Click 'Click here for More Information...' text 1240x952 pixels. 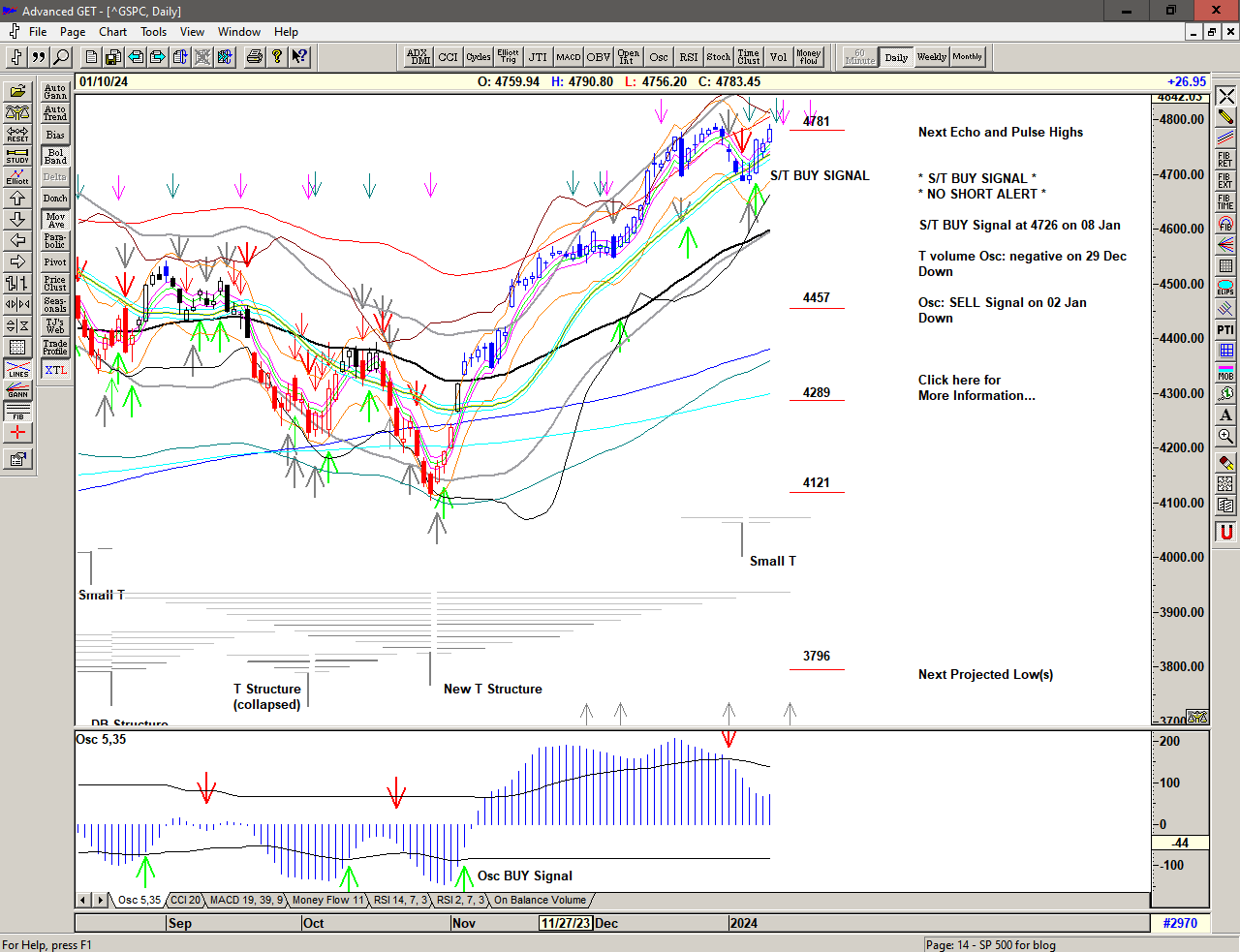976,387
